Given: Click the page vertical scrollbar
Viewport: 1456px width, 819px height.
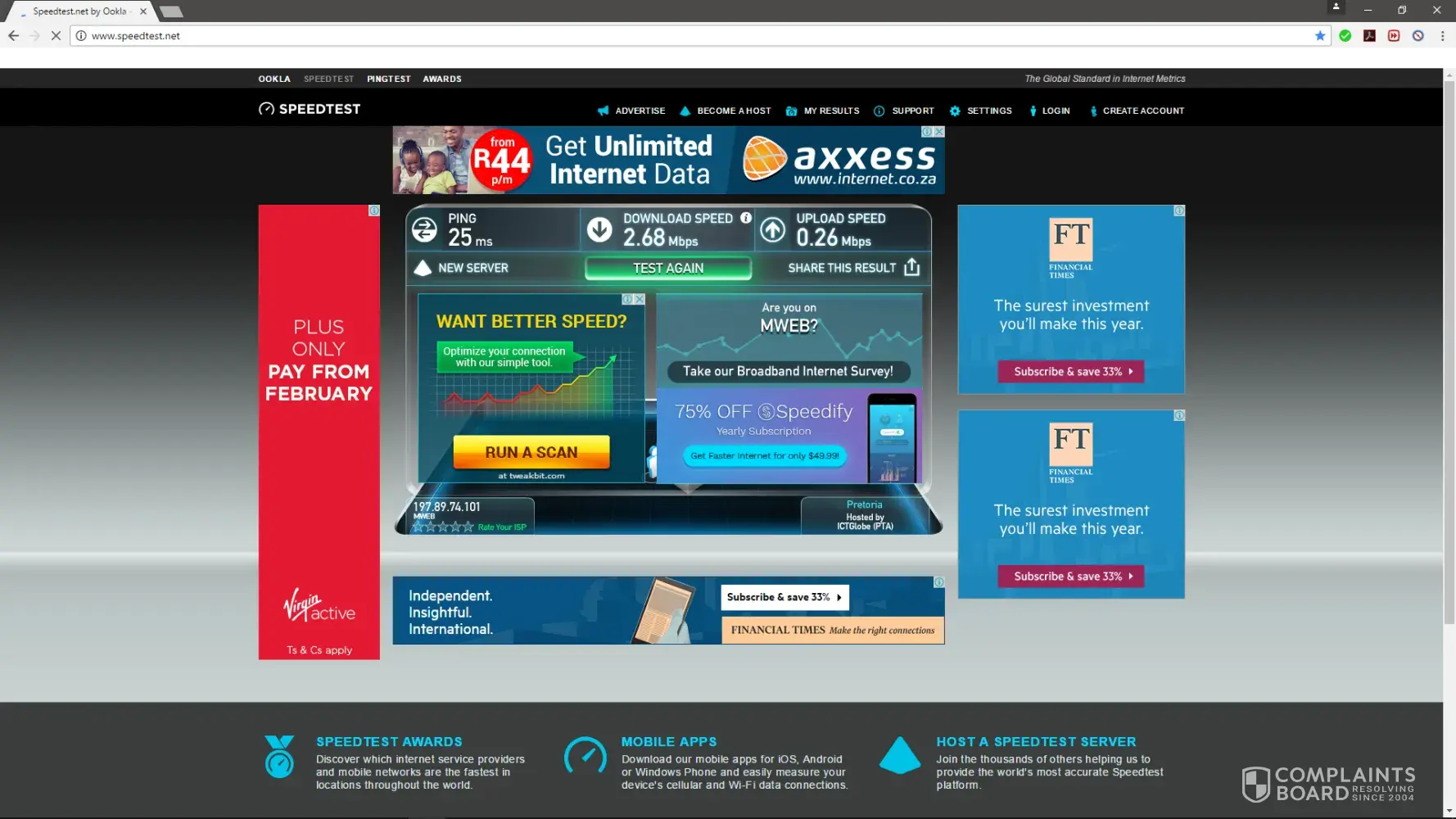Looking at the screenshot, I should (x=1449, y=352).
